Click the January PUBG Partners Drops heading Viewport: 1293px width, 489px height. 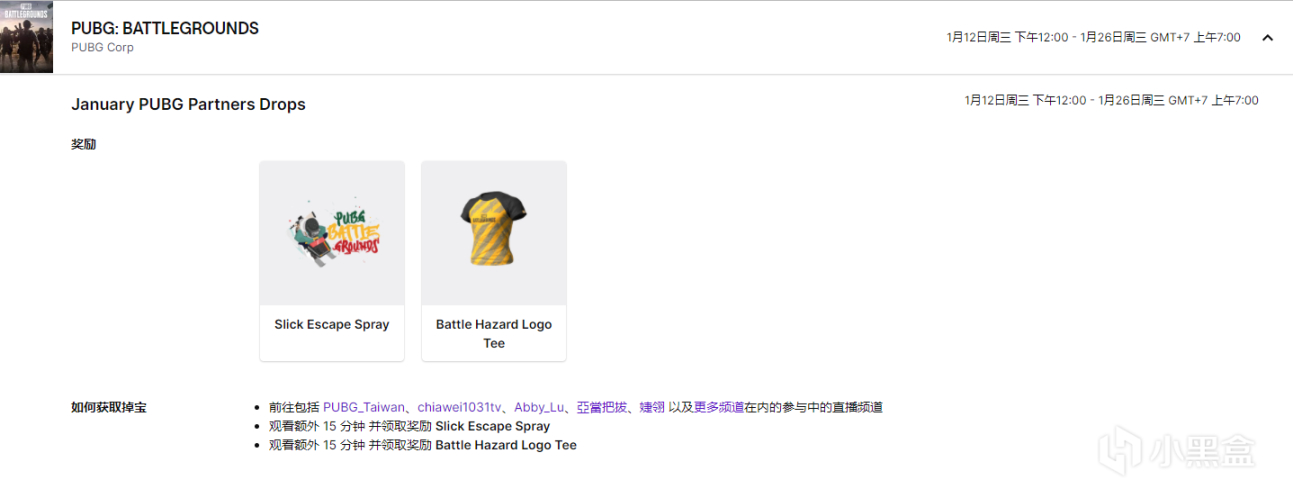188,104
